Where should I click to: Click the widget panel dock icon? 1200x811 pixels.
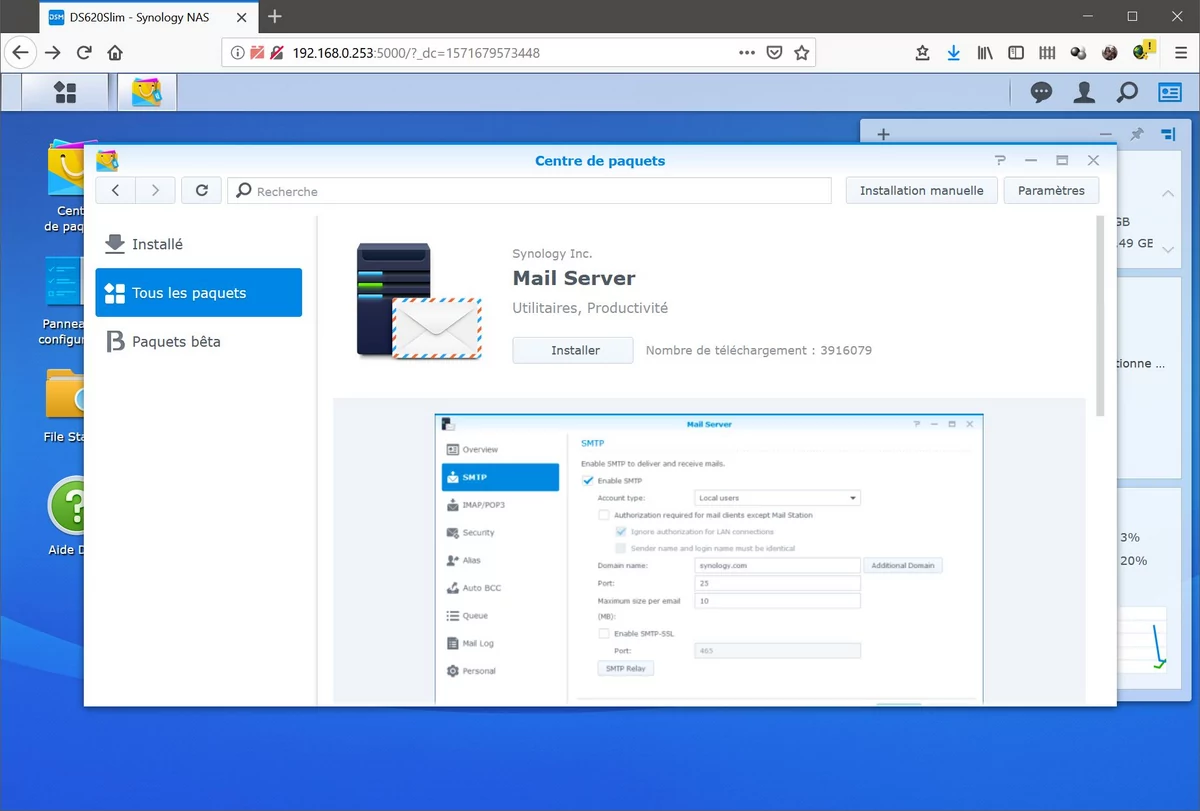click(1168, 134)
